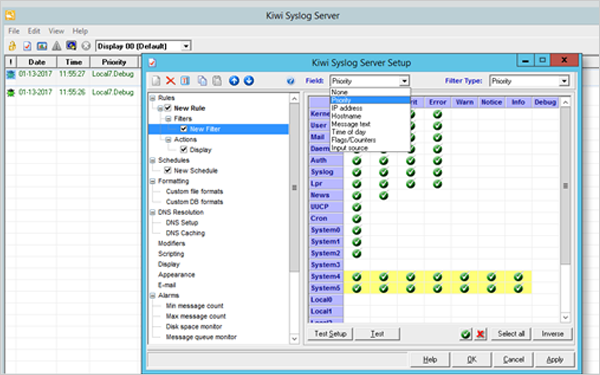This screenshot has height=375, width=600.
Task: Toggle the Auth Error green check cell
Action: [437, 161]
